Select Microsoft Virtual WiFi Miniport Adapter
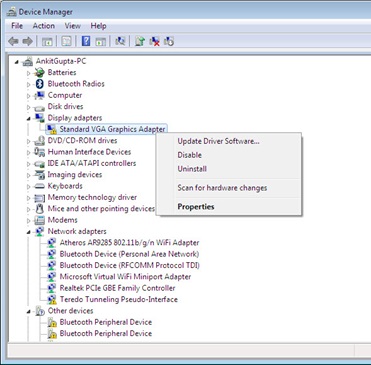 pos(125,277)
